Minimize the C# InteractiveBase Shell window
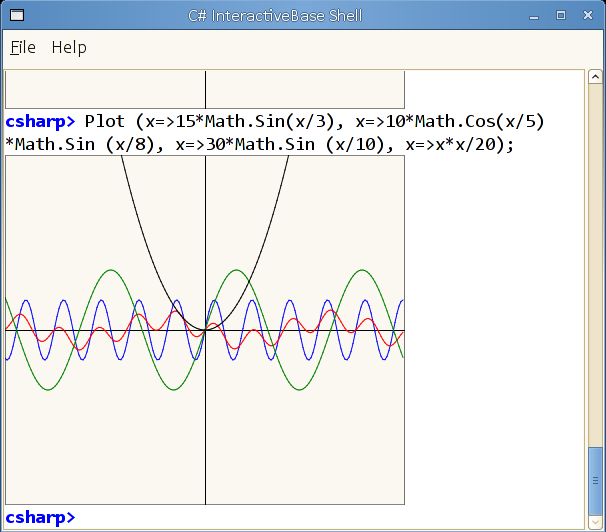This screenshot has width=606, height=532. [534, 16]
